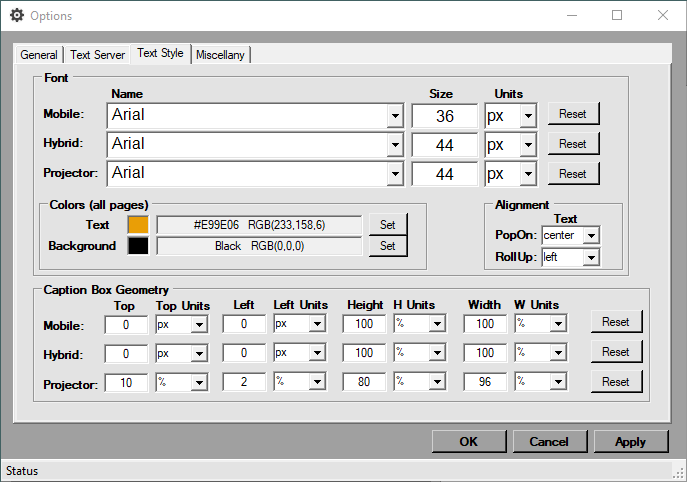
Task: Open Mobile Top Units dropdown
Action: point(199,325)
